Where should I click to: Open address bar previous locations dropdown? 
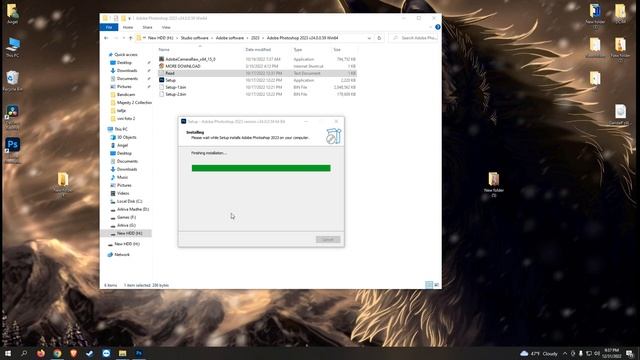point(369,38)
